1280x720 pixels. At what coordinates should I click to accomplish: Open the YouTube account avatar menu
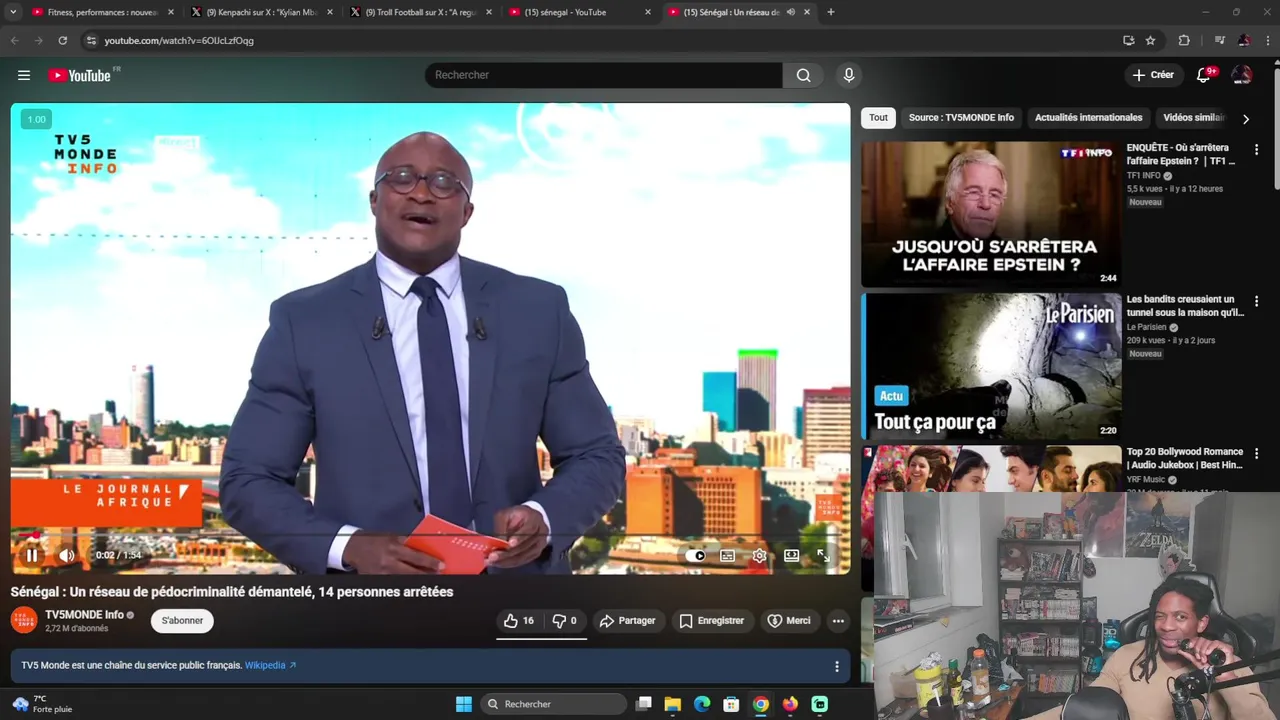tap(1242, 75)
